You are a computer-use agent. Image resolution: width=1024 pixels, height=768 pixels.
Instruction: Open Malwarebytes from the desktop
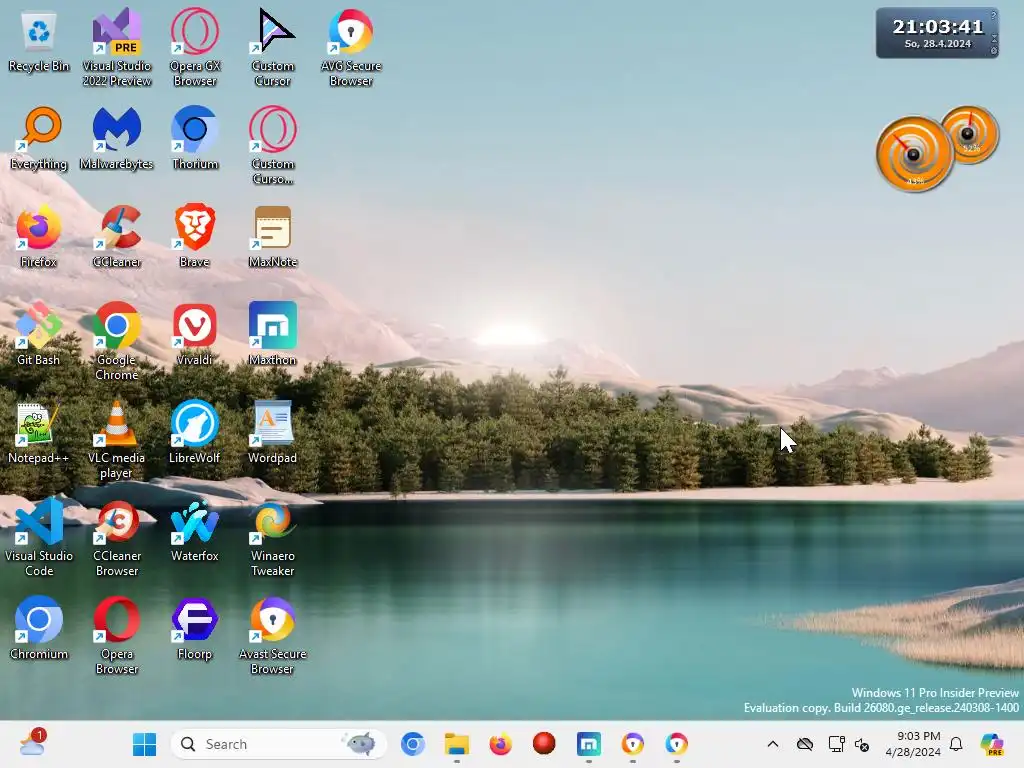pos(117,138)
